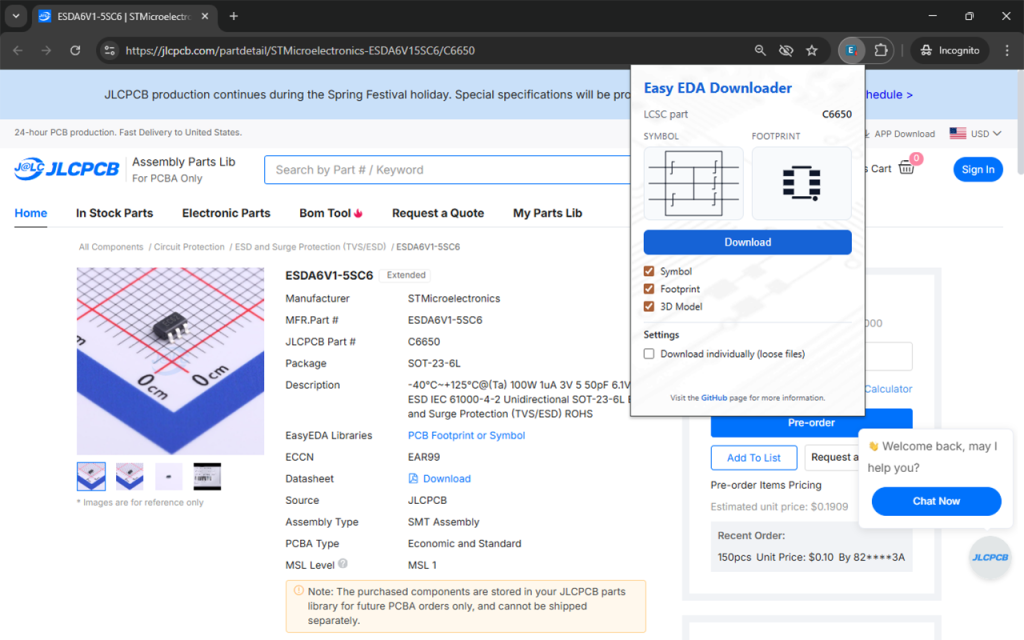The width and height of the screenshot is (1024, 640).
Task: Open the GitHub link in the popup
Action: (714, 398)
